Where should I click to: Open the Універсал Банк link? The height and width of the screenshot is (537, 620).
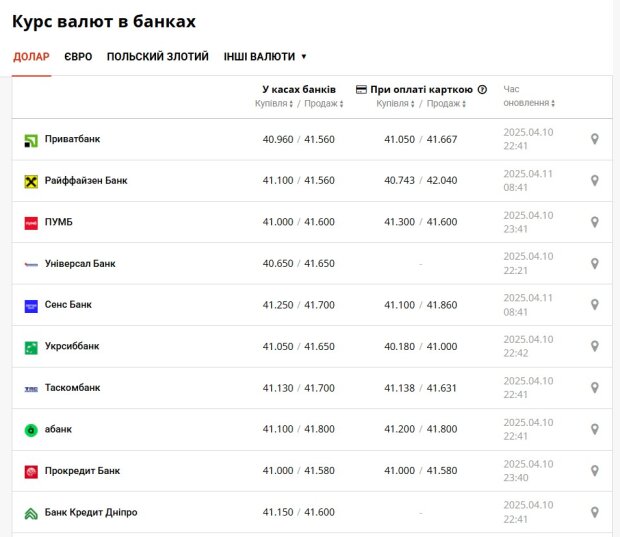click(x=80, y=263)
